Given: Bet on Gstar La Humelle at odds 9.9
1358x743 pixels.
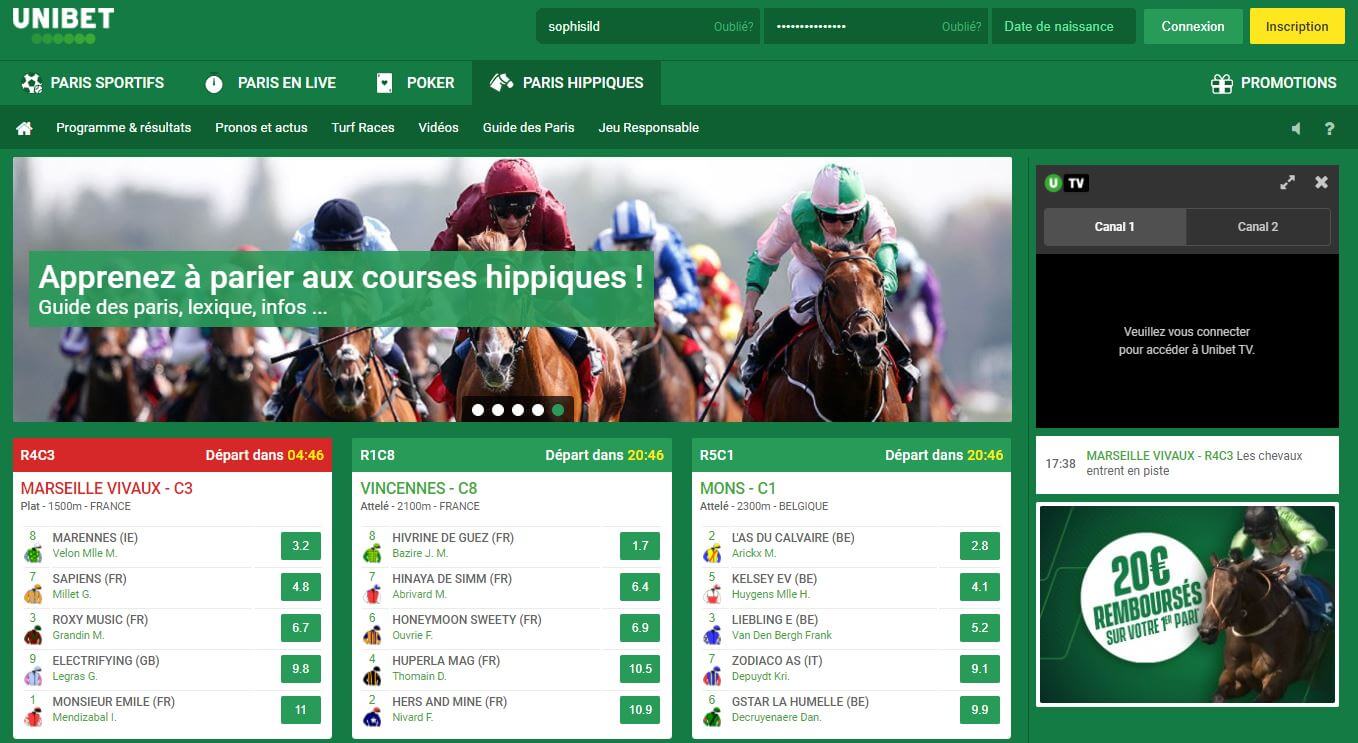Looking at the screenshot, I should [980, 710].
